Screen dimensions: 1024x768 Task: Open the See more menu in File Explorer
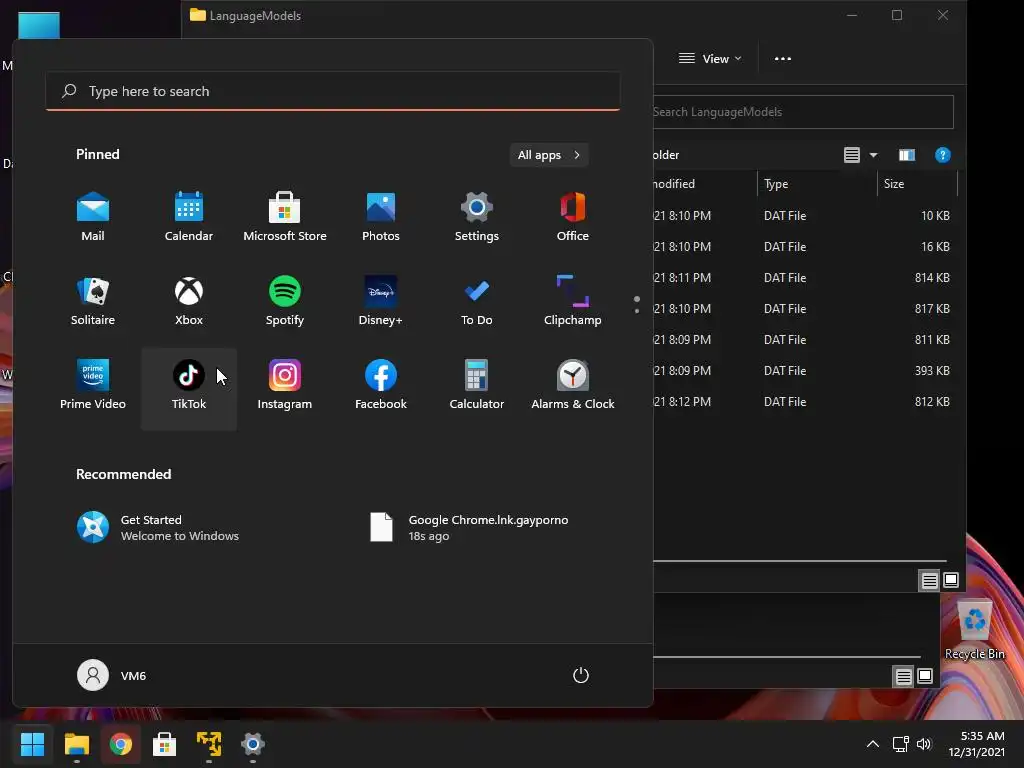pyautogui.click(x=782, y=59)
